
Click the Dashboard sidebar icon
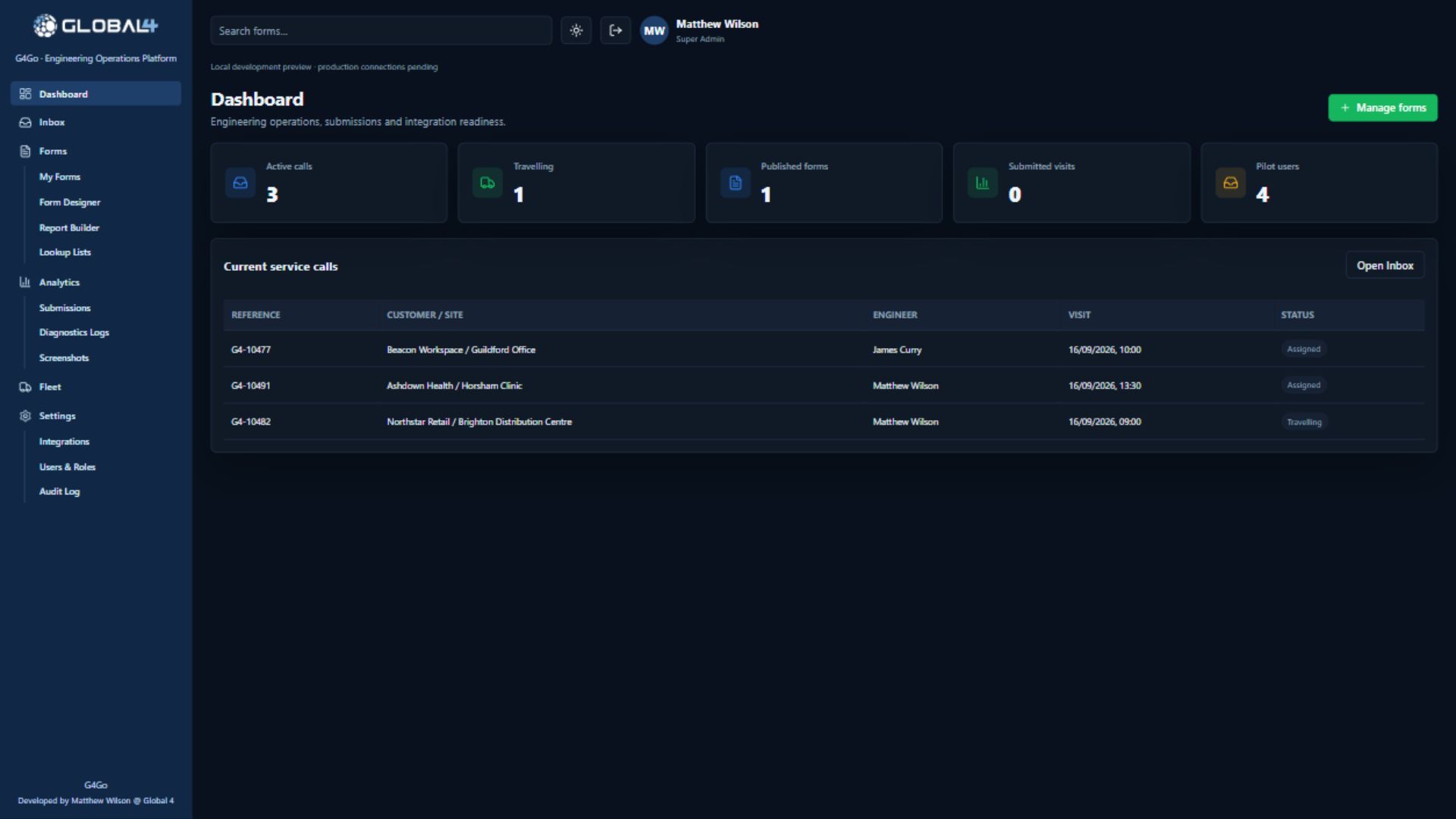tap(25, 94)
